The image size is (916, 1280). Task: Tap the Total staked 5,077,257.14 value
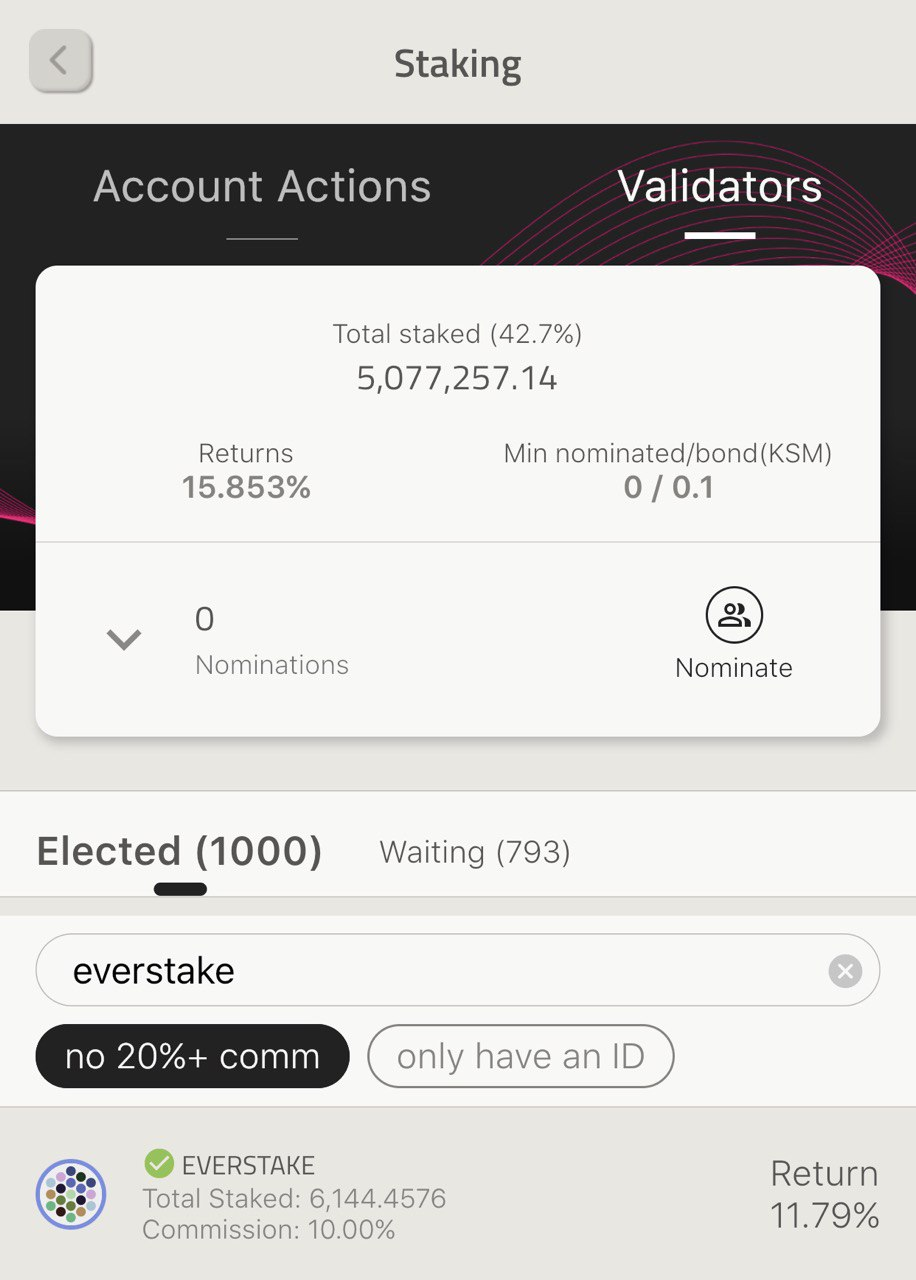tap(457, 378)
